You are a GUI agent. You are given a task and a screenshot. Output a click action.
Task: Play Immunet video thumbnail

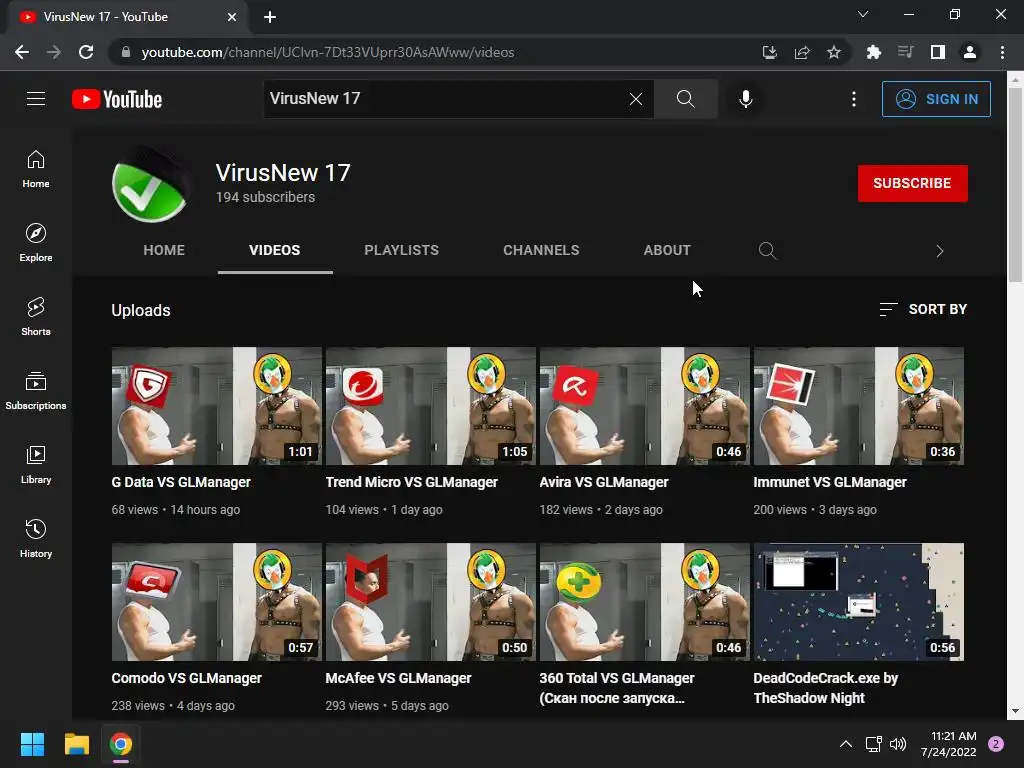point(858,406)
